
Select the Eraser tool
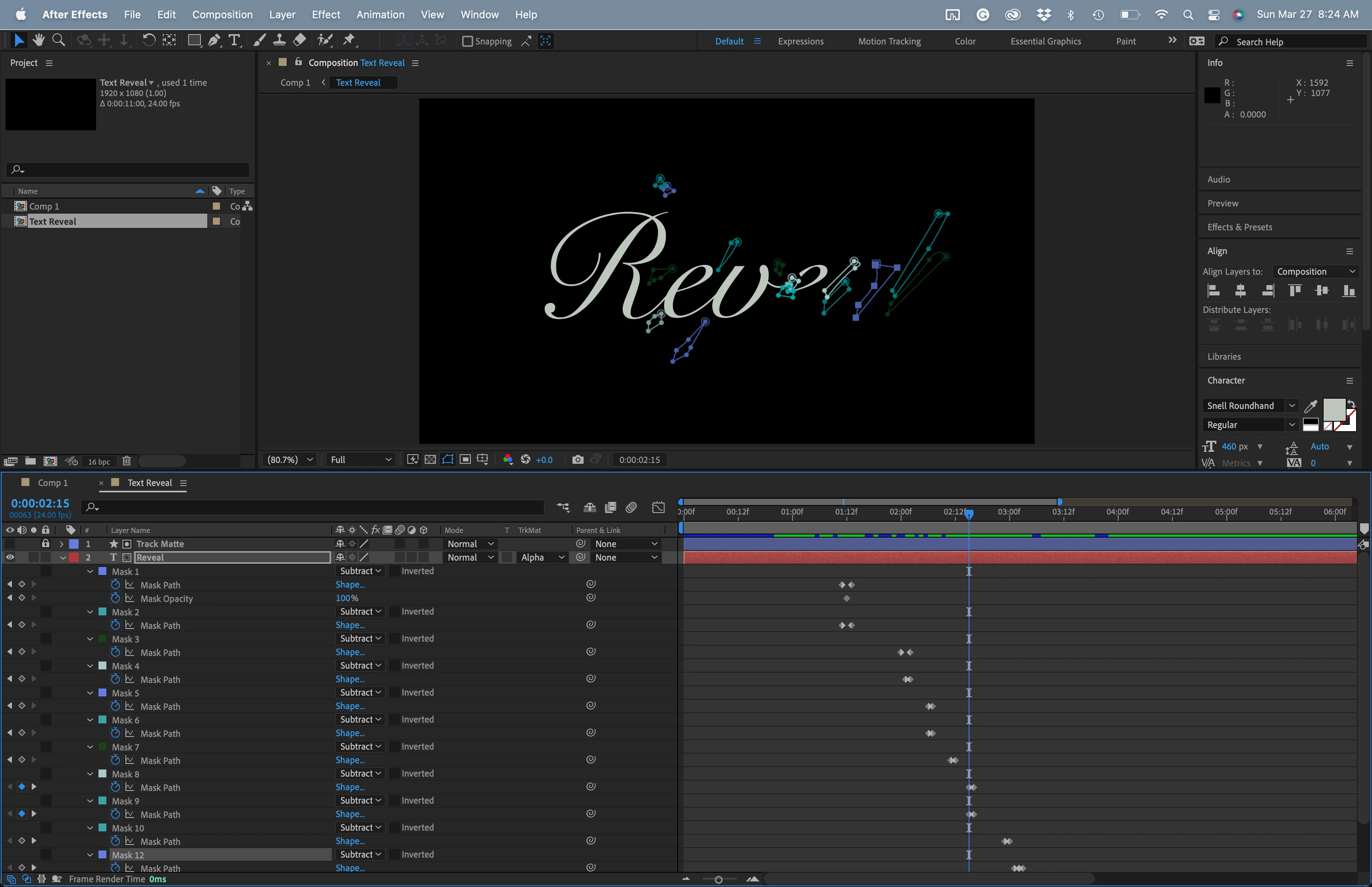click(299, 40)
